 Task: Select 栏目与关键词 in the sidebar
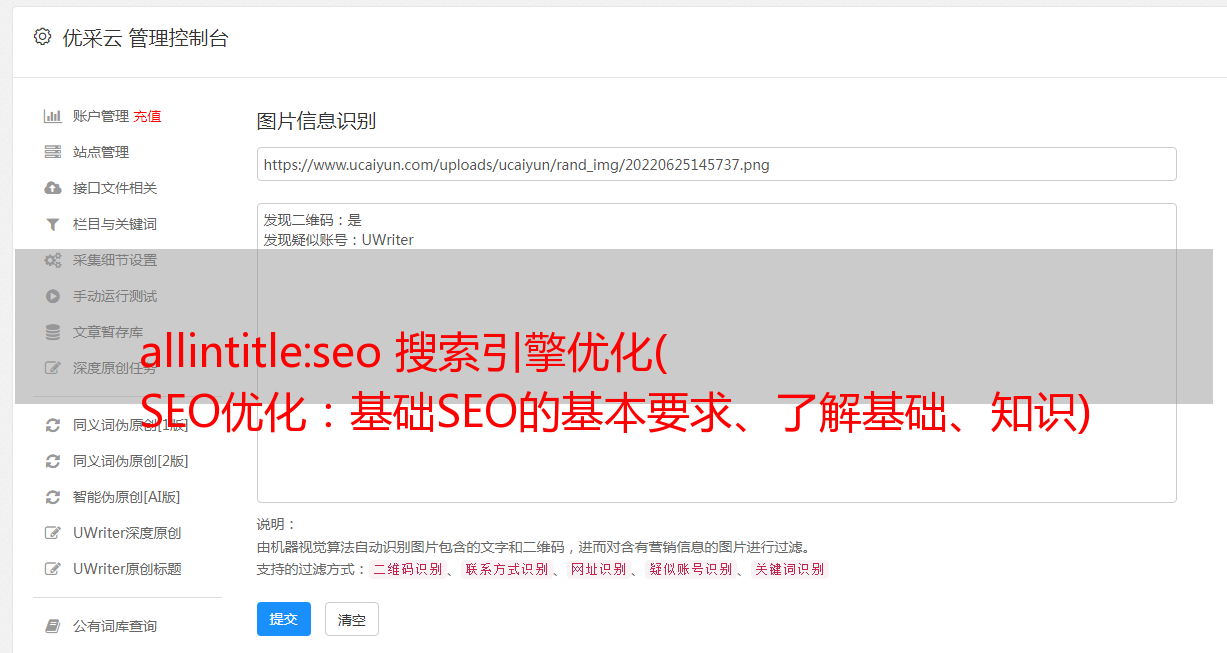tap(115, 224)
